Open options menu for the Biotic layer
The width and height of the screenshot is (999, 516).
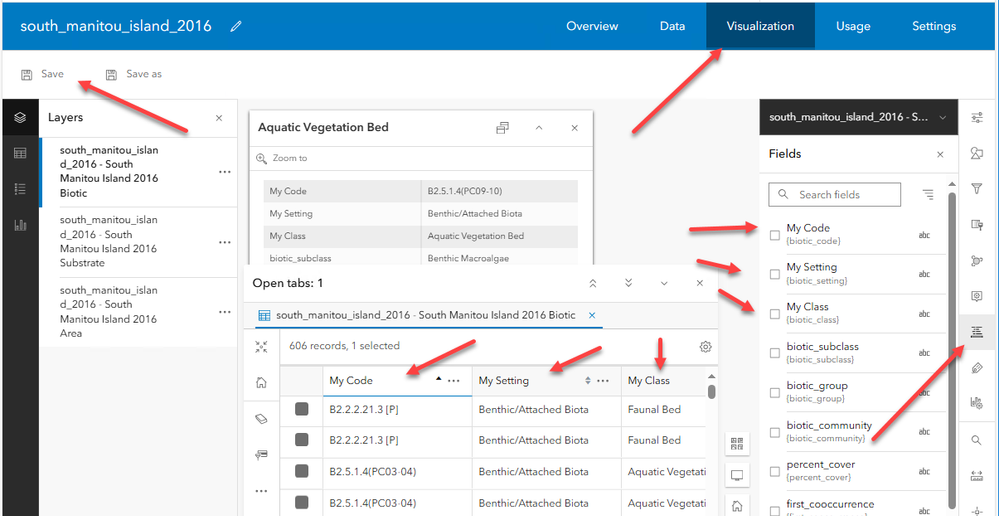point(225,172)
